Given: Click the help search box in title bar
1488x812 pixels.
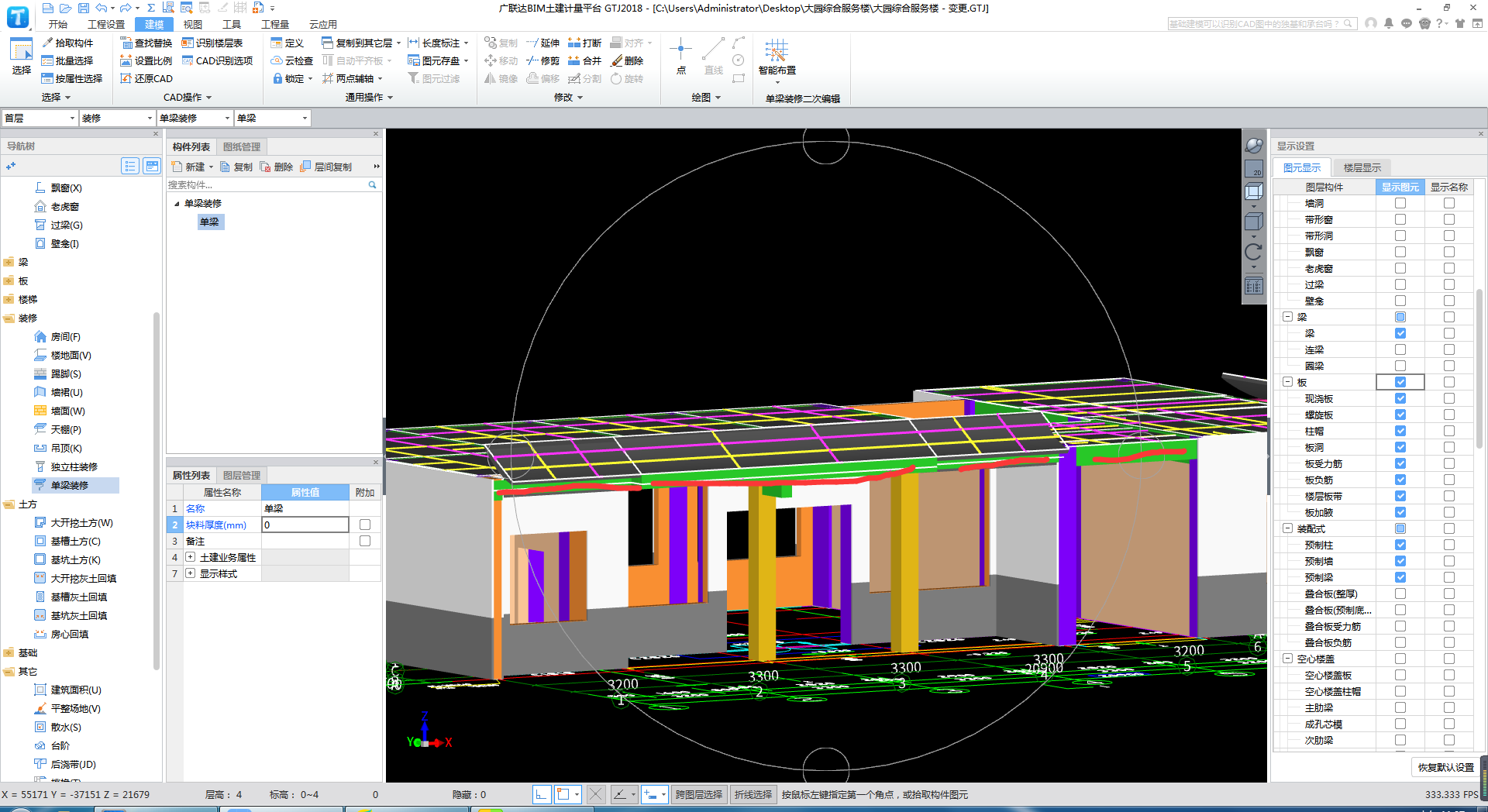Looking at the screenshot, I should 1262,24.
